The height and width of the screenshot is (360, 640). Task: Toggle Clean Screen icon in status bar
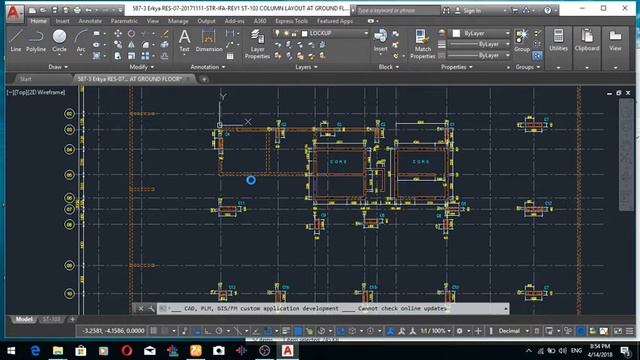pos(618,331)
